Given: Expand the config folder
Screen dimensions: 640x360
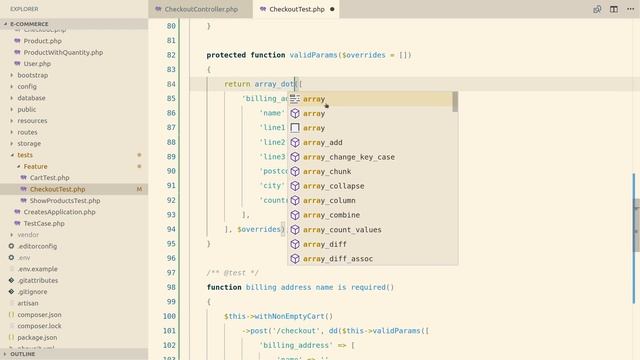Looking at the screenshot, I should 27,87.
